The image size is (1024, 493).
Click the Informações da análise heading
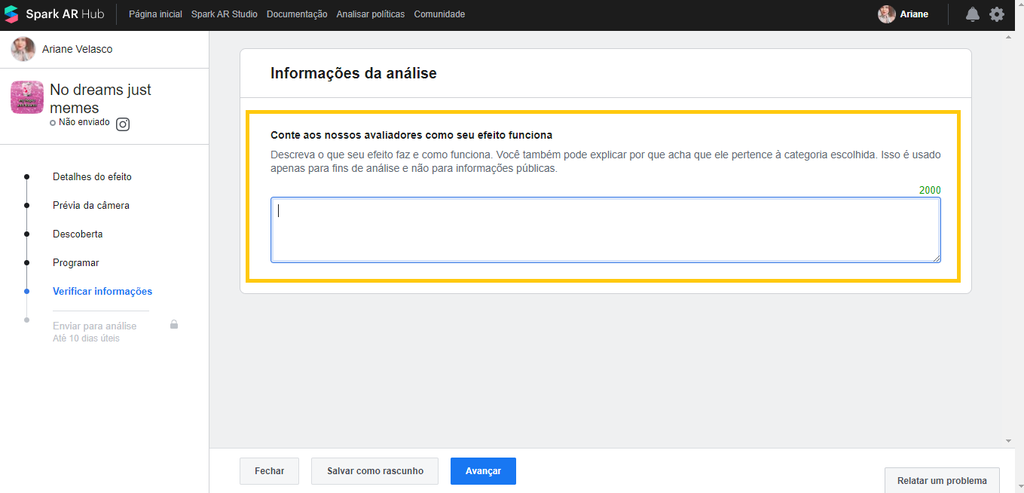click(x=353, y=73)
